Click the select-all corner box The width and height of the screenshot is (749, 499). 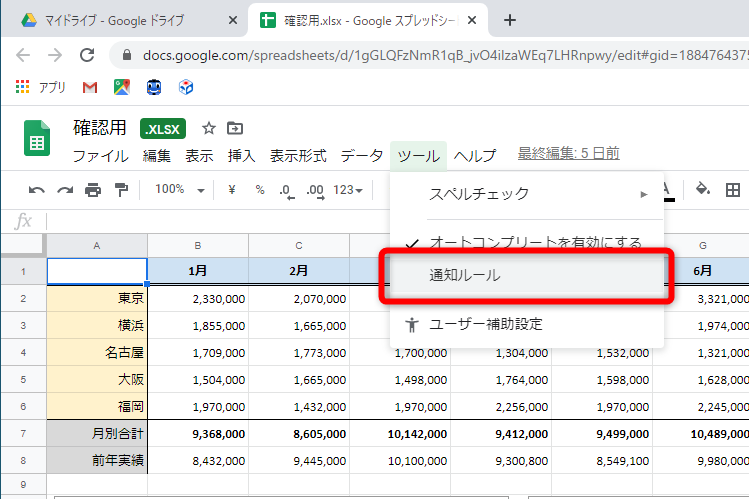pyautogui.click(x=23, y=245)
